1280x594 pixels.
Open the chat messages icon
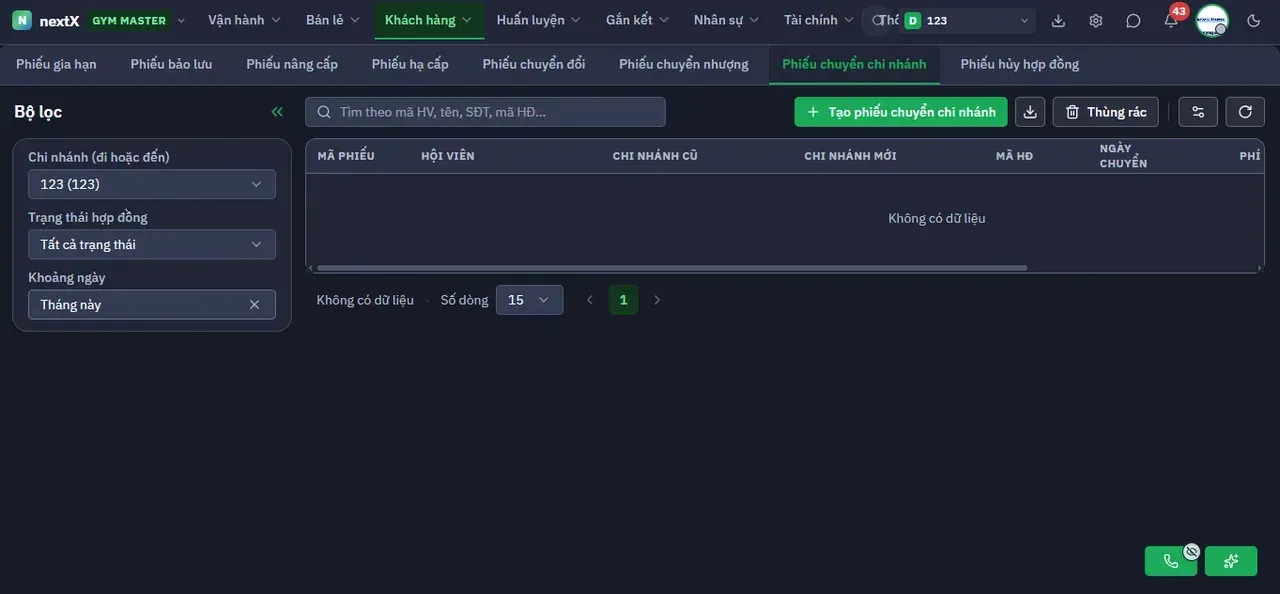coord(1133,20)
